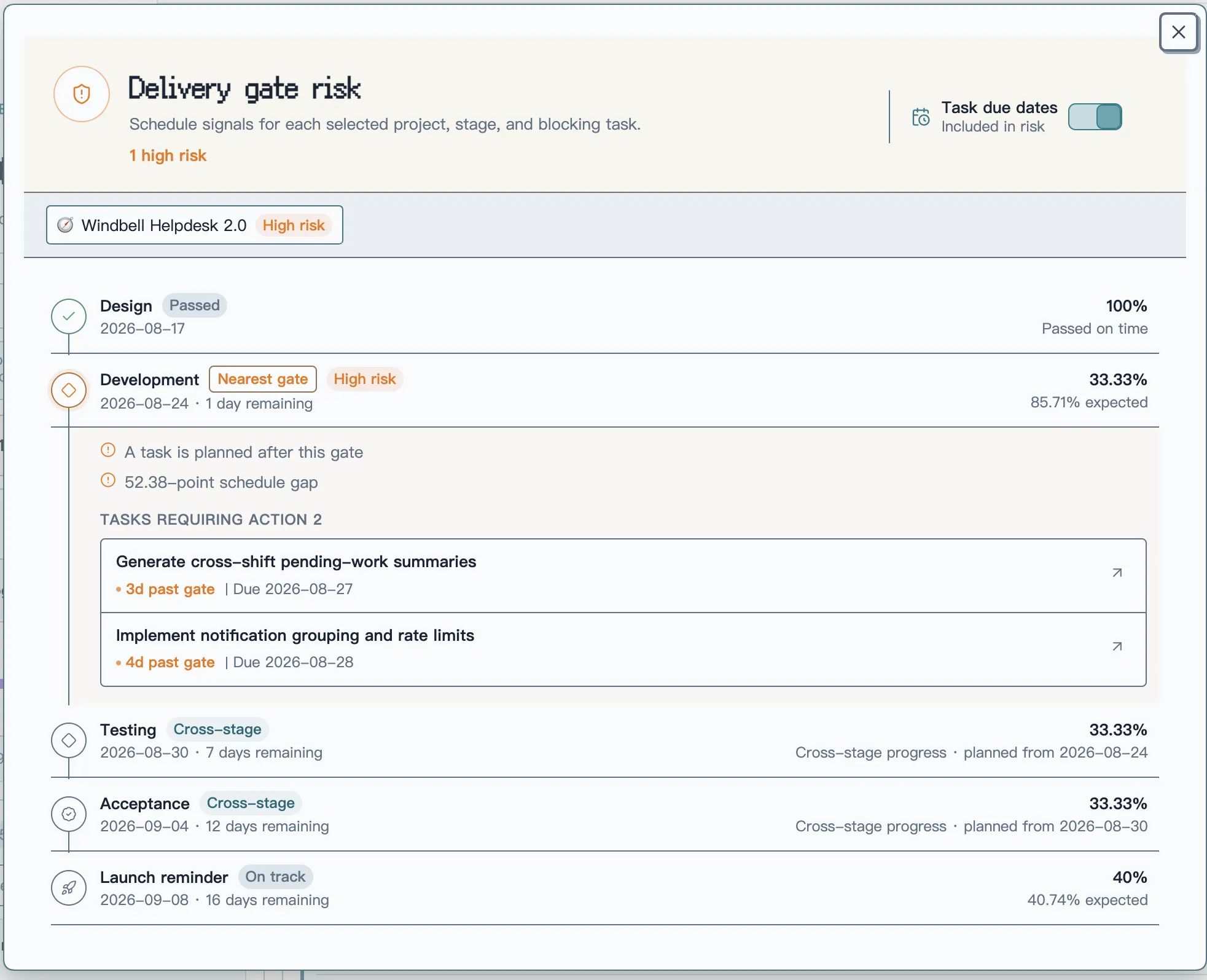Click the calendar clock icon beside Task due dates

(921, 117)
